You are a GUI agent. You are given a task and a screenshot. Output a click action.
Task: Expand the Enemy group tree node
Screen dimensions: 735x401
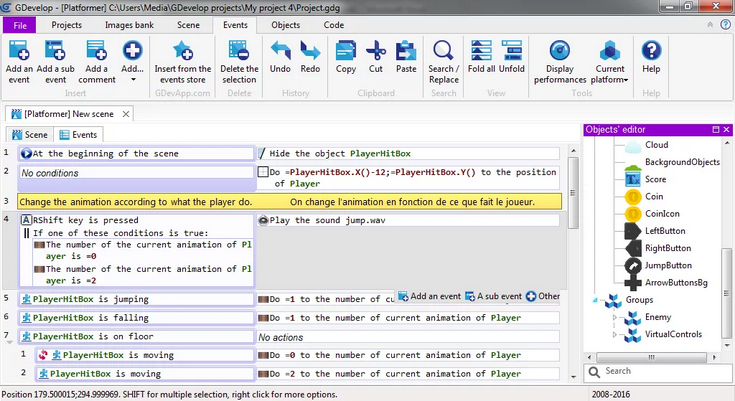(615, 317)
